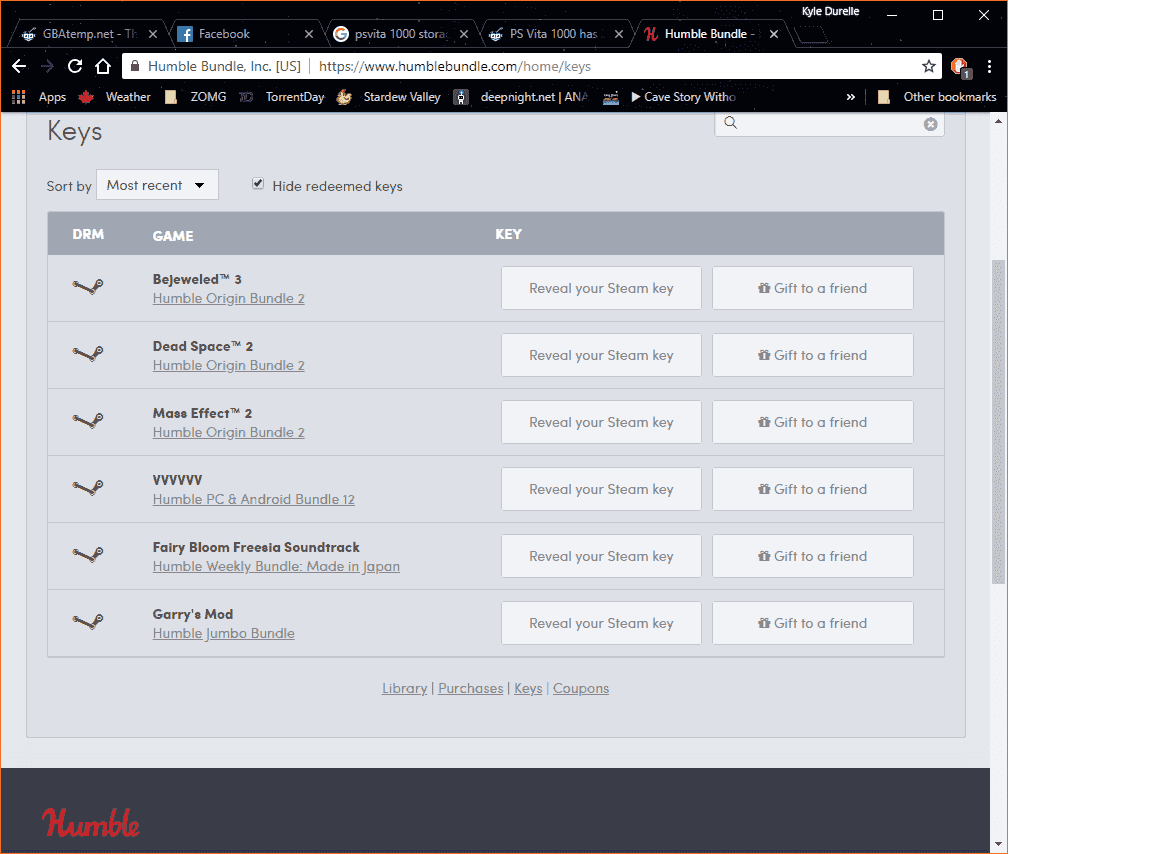Open the Chrome three-dot menu
Screen dimensions: 1152x854
click(x=990, y=66)
